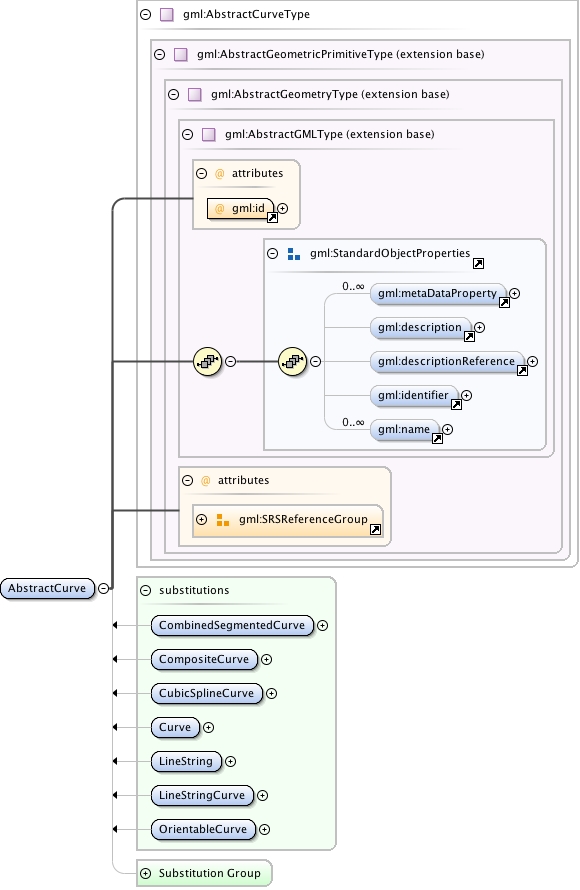Image resolution: width=580 pixels, height=890 pixels.
Task: Select the gml:metaDataProperty element
Action: [x=438, y=293]
